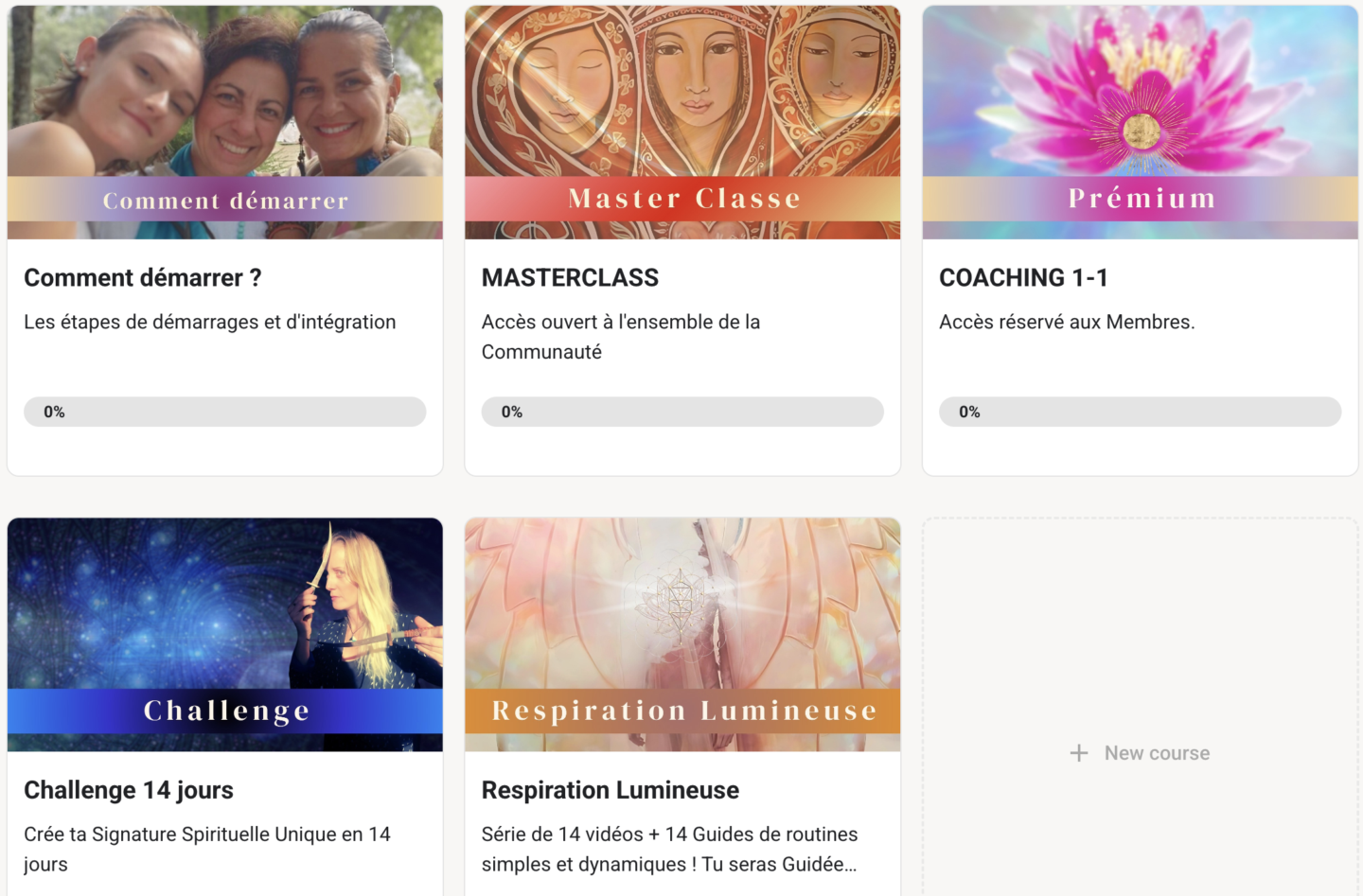Click the Respiration Lumineuse course title
The image size is (1363, 896).
point(611,790)
